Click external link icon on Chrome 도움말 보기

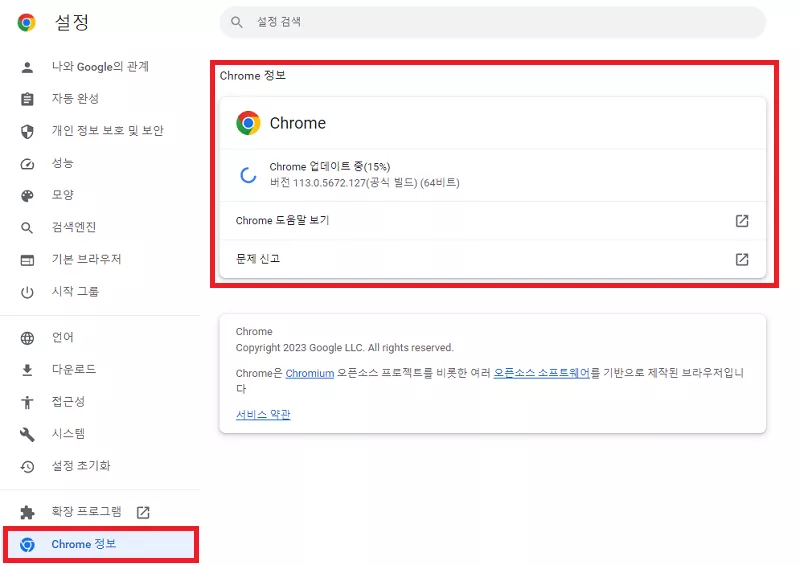click(742, 221)
